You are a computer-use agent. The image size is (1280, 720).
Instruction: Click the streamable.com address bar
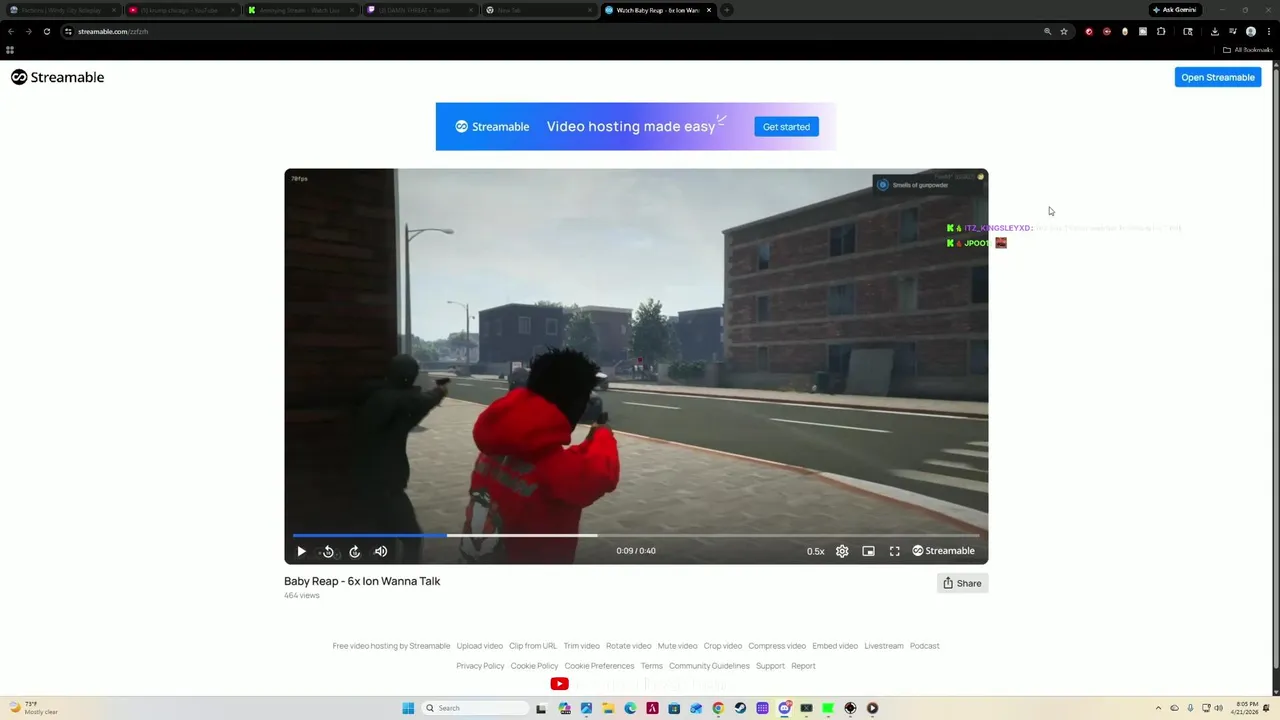(550, 31)
